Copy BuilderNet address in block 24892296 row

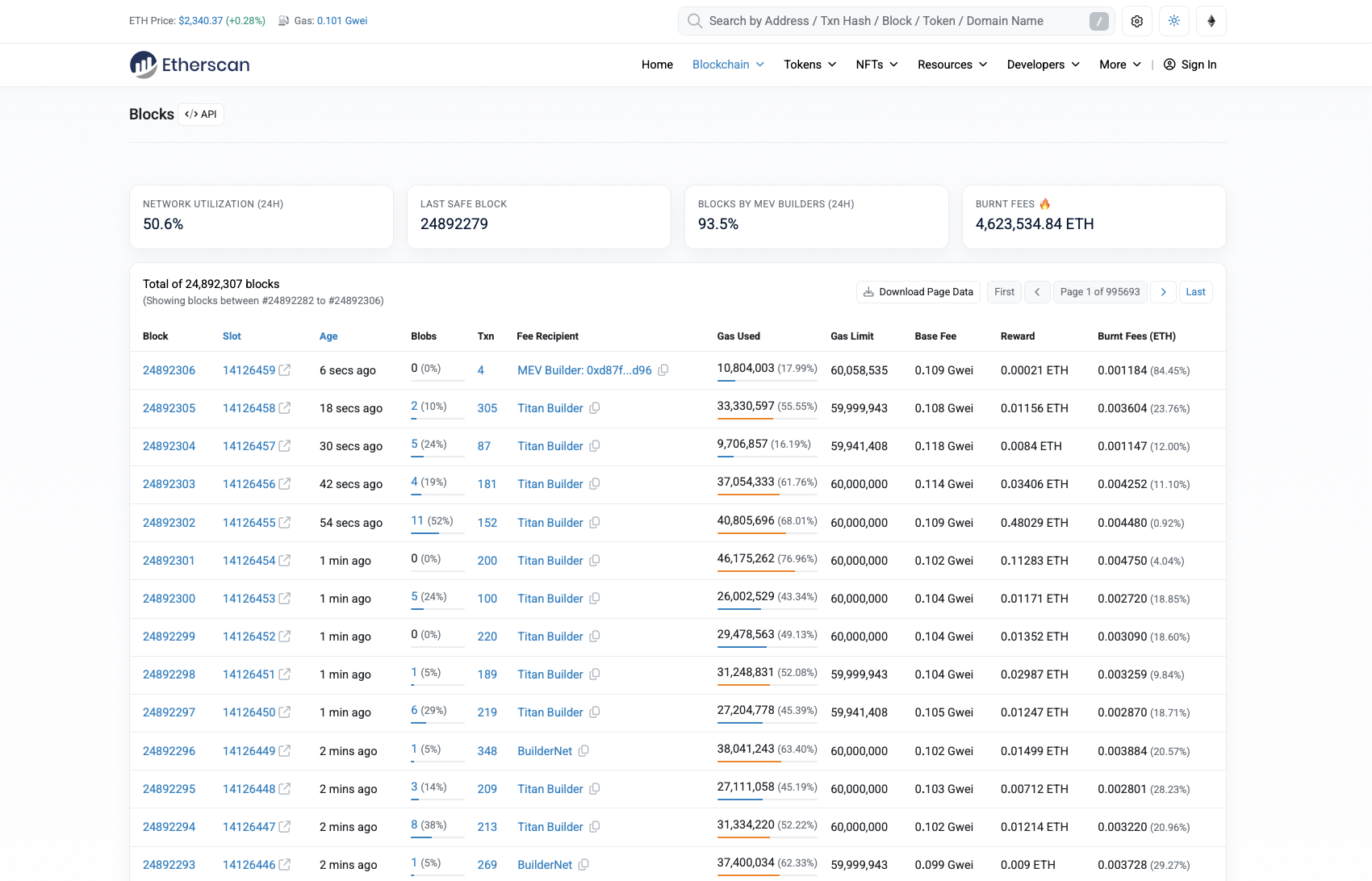point(584,751)
